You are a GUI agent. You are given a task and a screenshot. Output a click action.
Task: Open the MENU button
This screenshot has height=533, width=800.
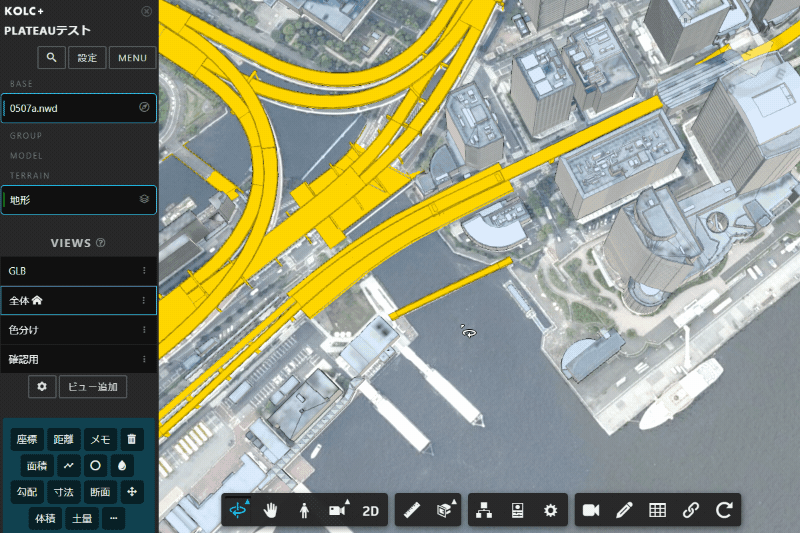pyautogui.click(x=132, y=57)
